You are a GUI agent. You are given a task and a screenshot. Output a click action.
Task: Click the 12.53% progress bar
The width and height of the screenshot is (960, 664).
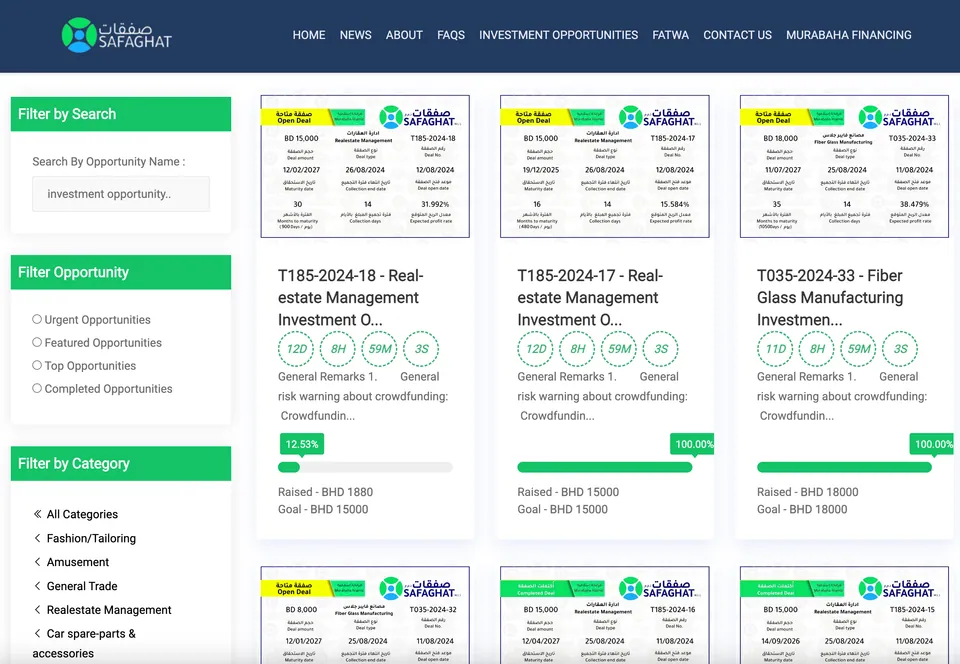coord(366,468)
